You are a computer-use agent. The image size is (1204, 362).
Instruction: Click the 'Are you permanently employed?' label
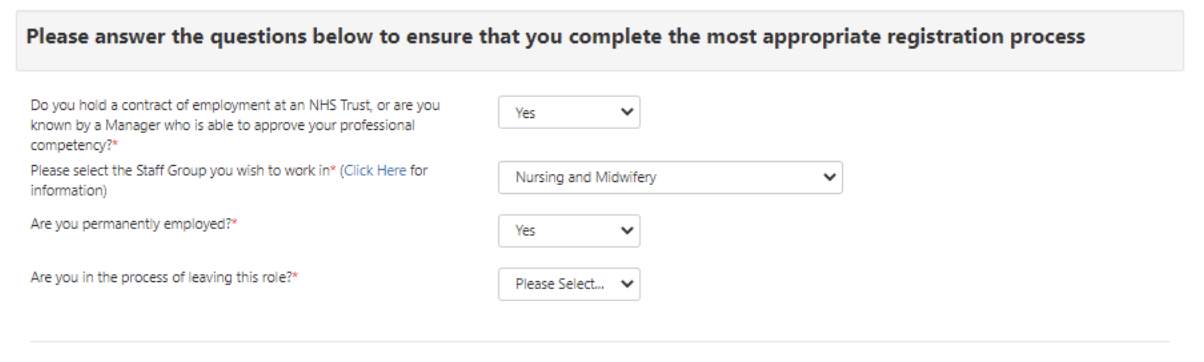click(134, 223)
